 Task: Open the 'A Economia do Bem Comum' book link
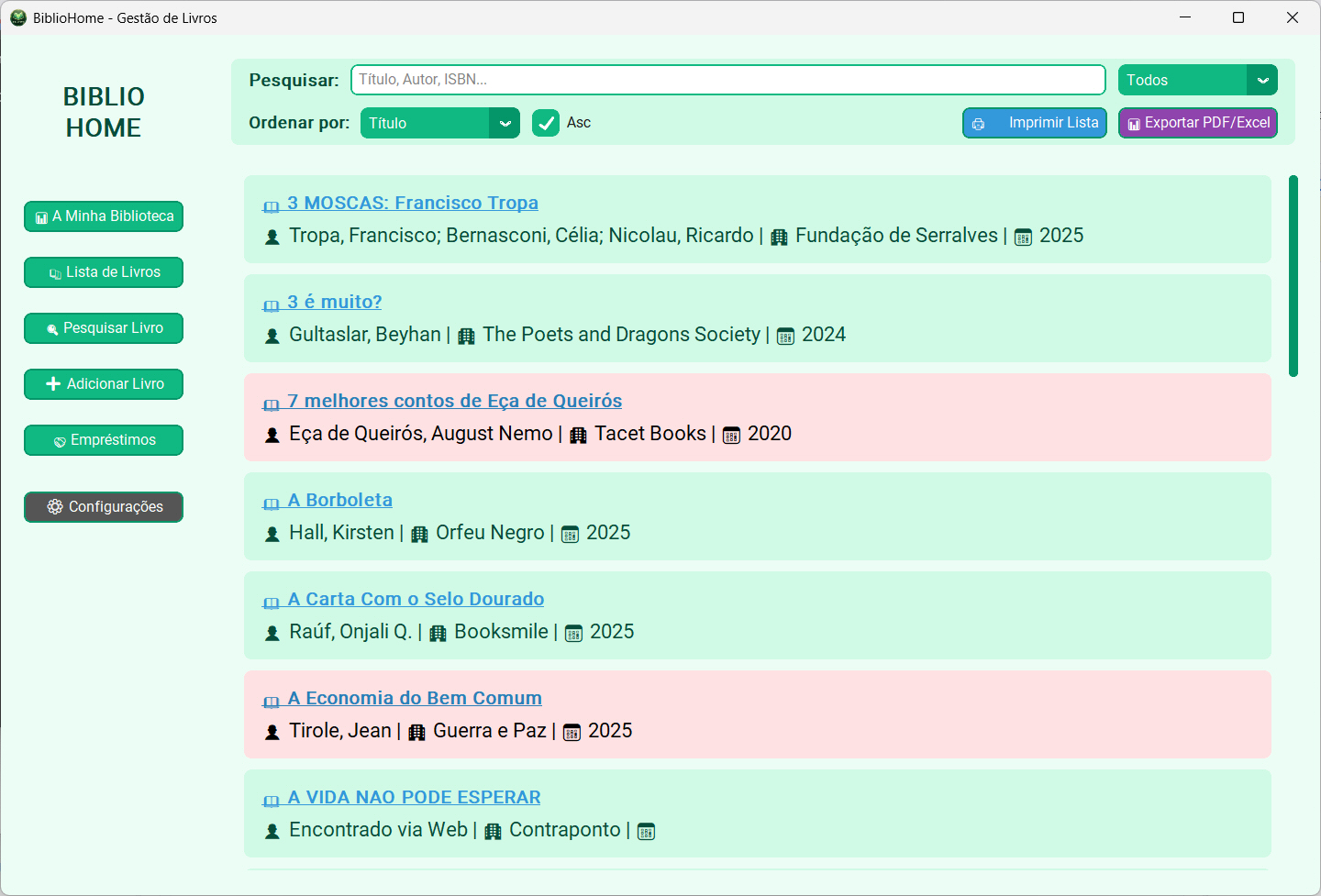[x=415, y=698]
